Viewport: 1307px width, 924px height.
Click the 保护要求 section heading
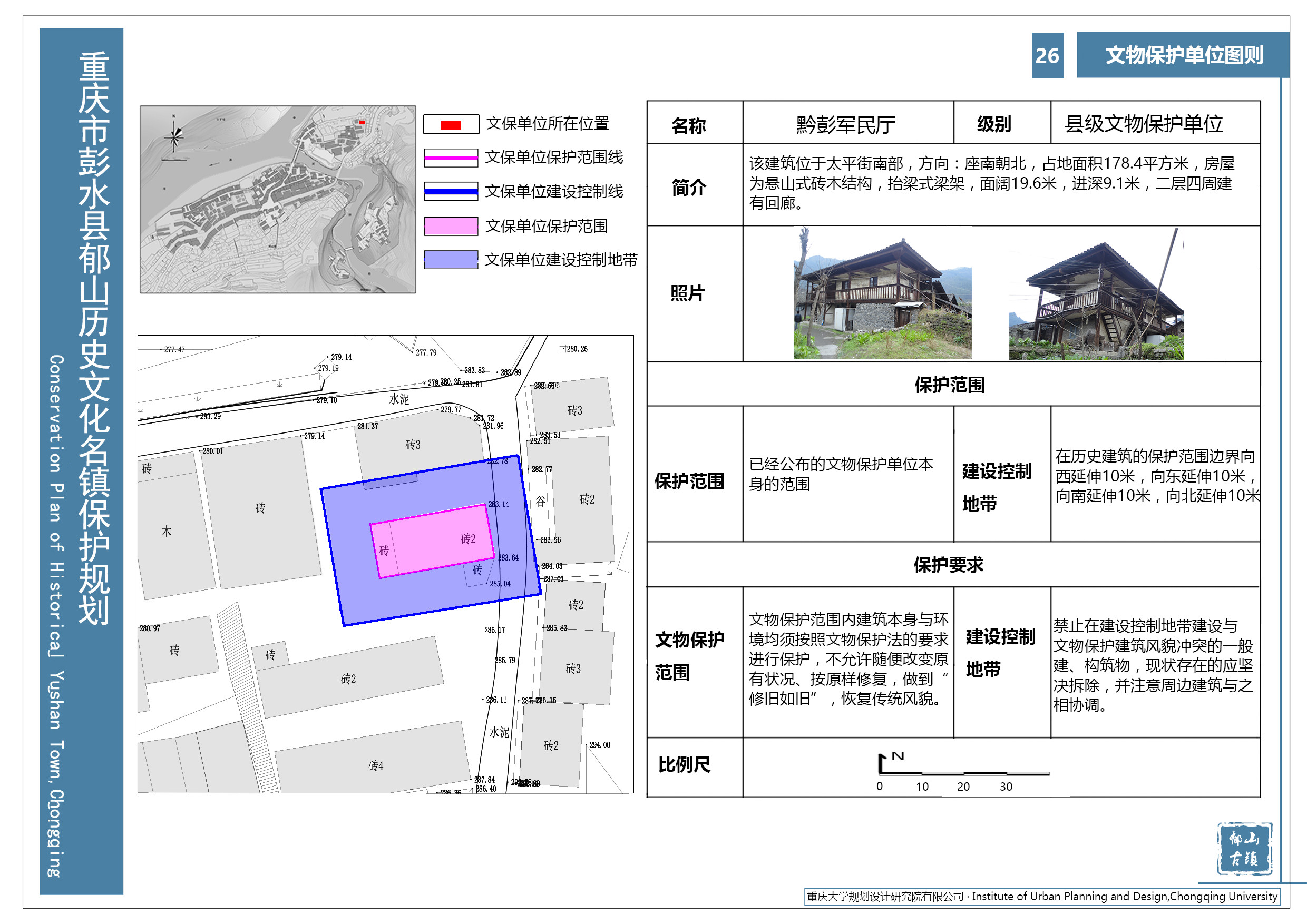click(949, 564)
